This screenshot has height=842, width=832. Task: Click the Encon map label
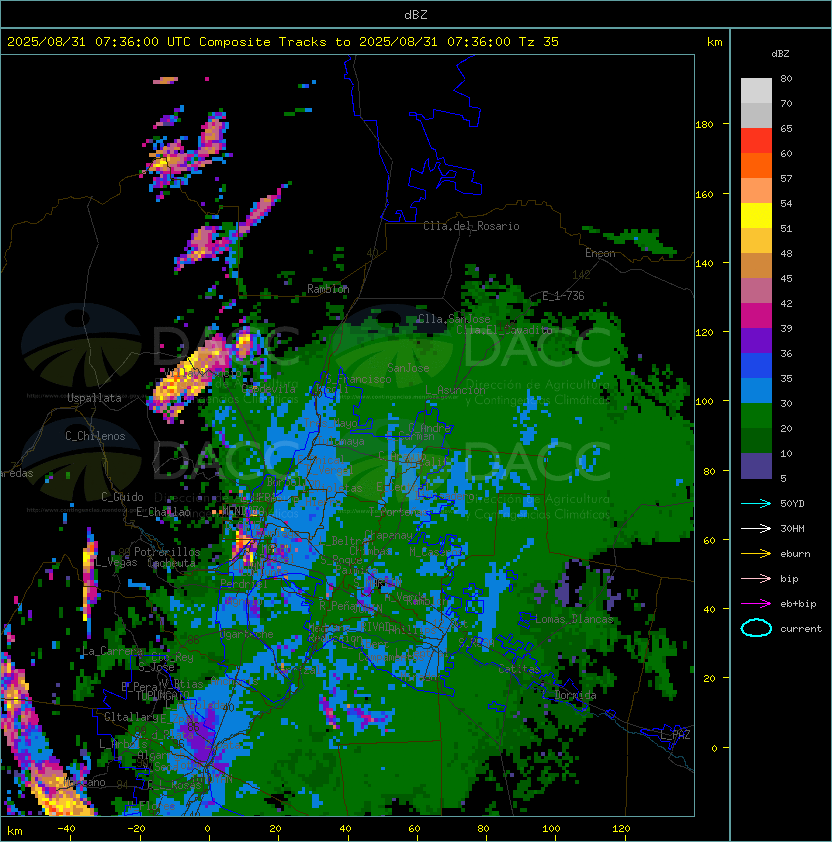(600, 253)
